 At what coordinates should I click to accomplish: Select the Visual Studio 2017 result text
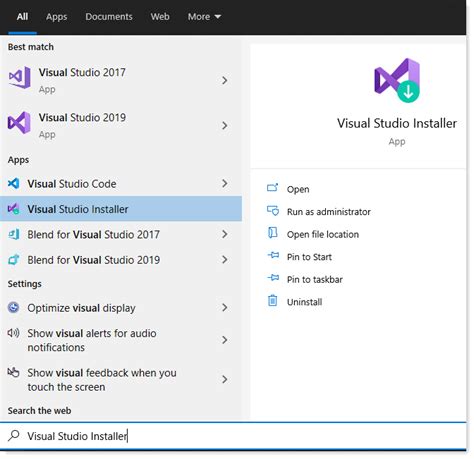tap(82, 72)
